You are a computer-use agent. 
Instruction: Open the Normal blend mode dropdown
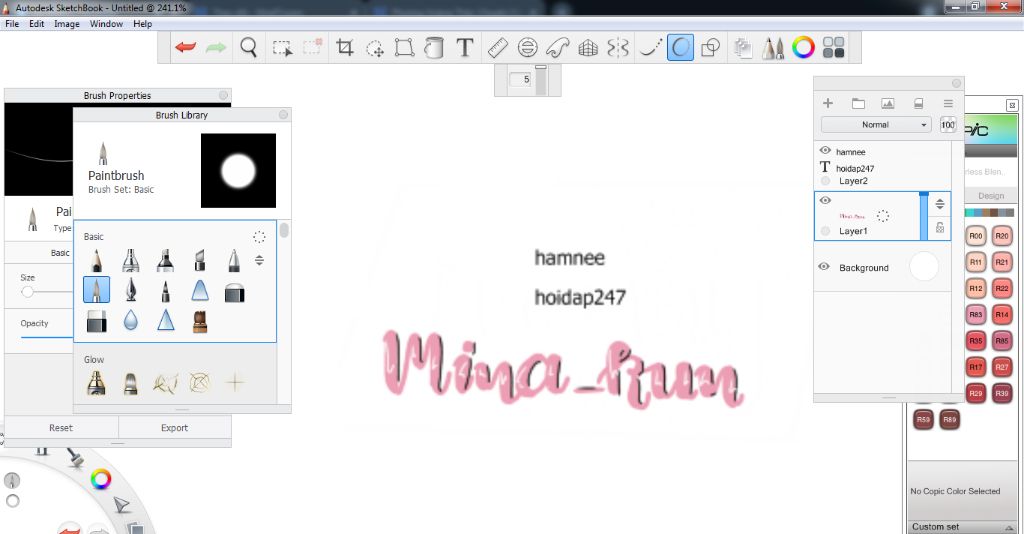click(x=876, y=125)
